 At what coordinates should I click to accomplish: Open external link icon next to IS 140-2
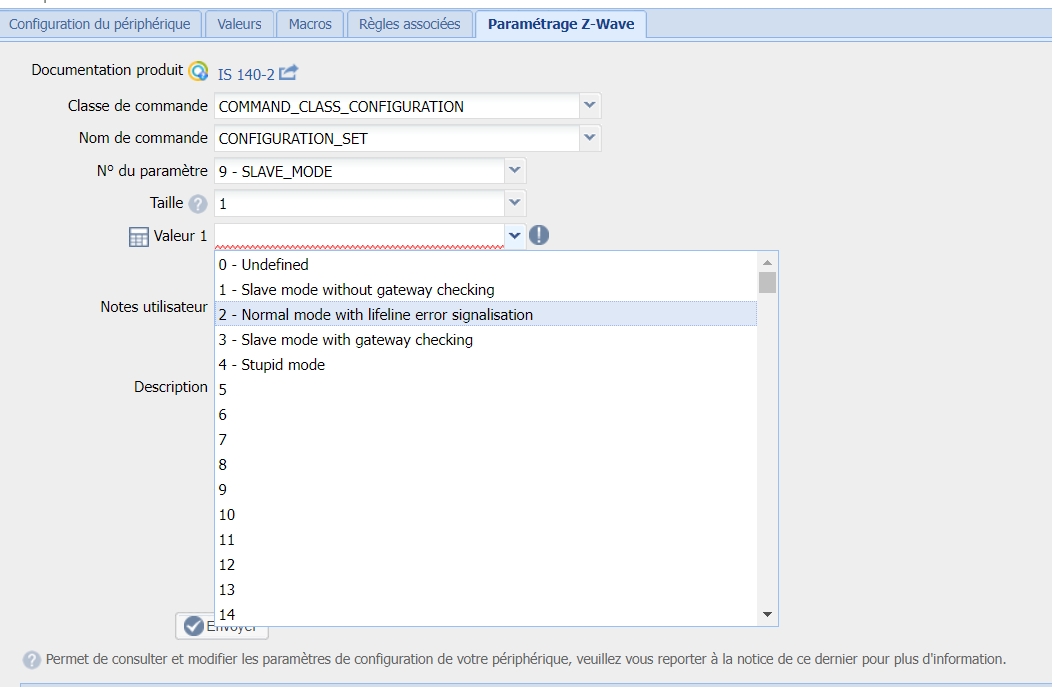[x=289, y=73]
